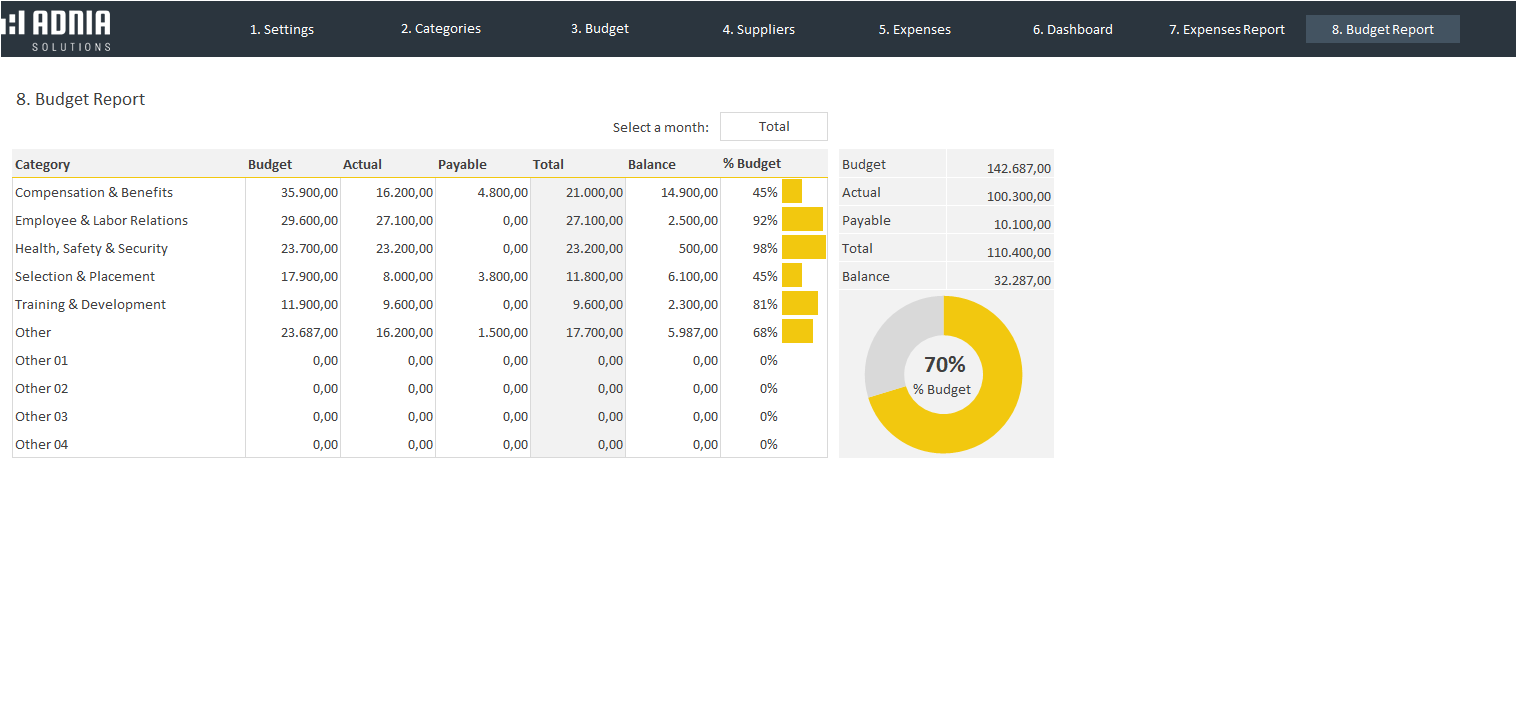Click the 70% budget donut chart
This screenshot has height=726, width=1516.
pyautogui.click(x=943, y=375)
